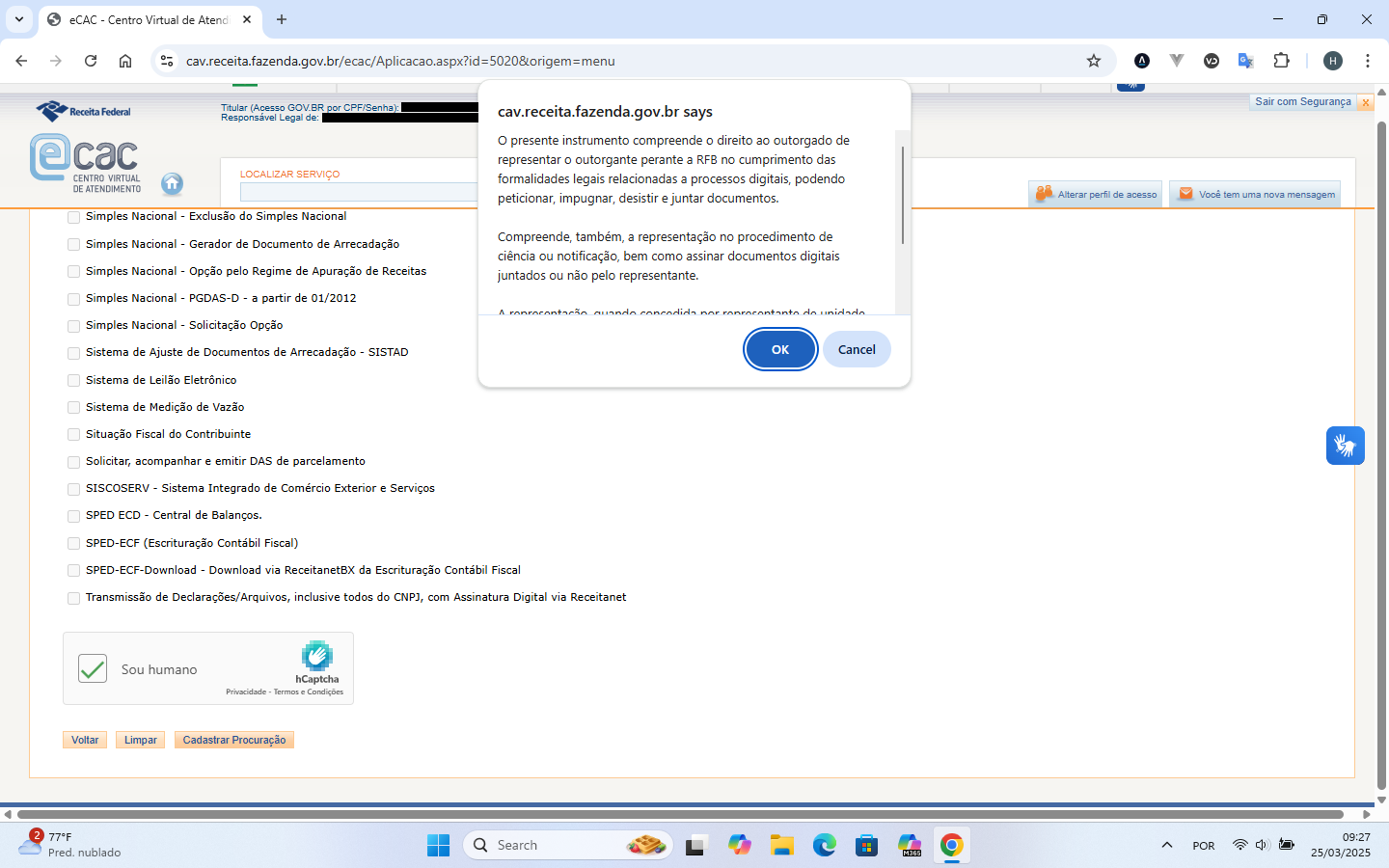
Task: Open Chrome's three-dot menu
Action: coord(1368,61)
